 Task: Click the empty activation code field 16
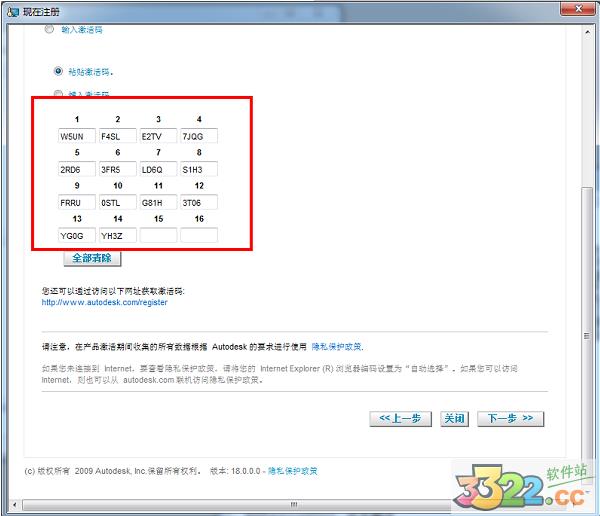199,235
